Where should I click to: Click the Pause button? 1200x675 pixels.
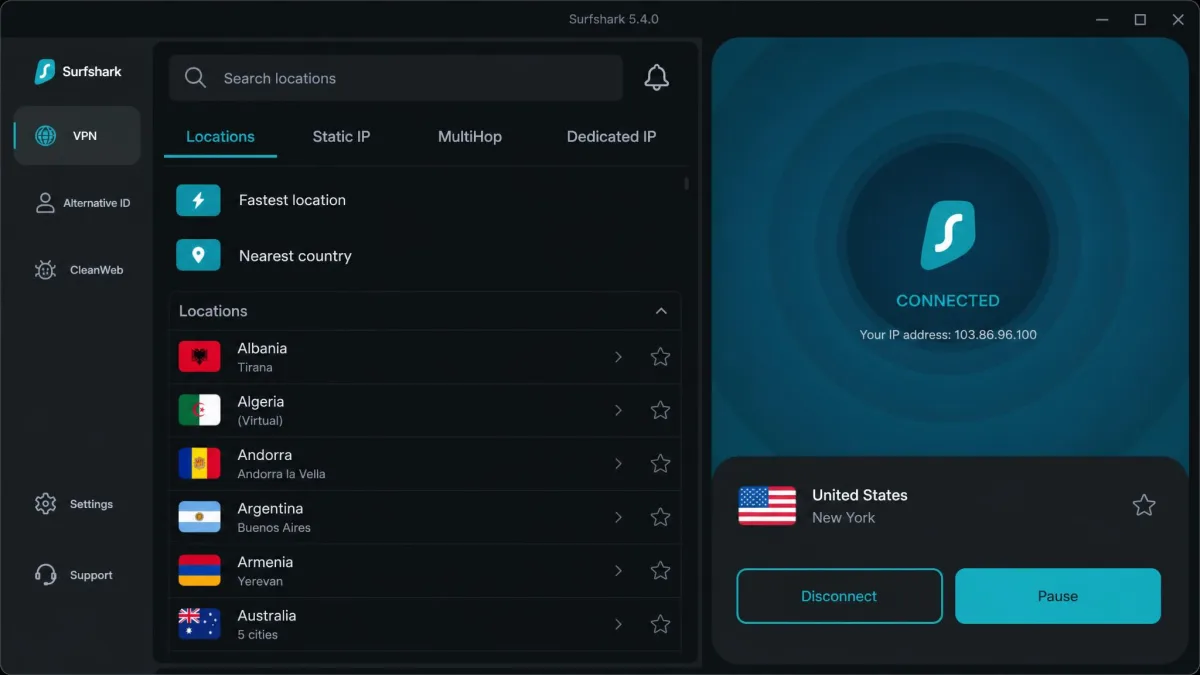coord(1058,596)
